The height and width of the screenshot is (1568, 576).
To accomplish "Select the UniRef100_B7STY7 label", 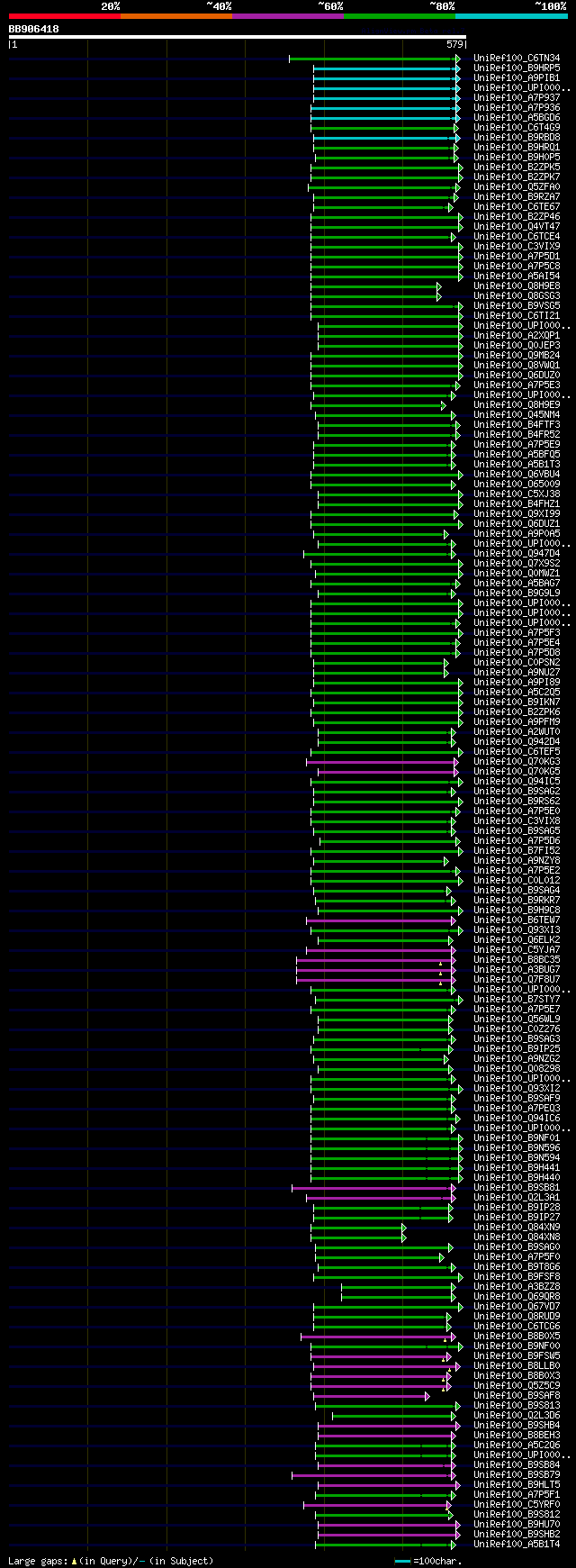I will coord(517,1000).
